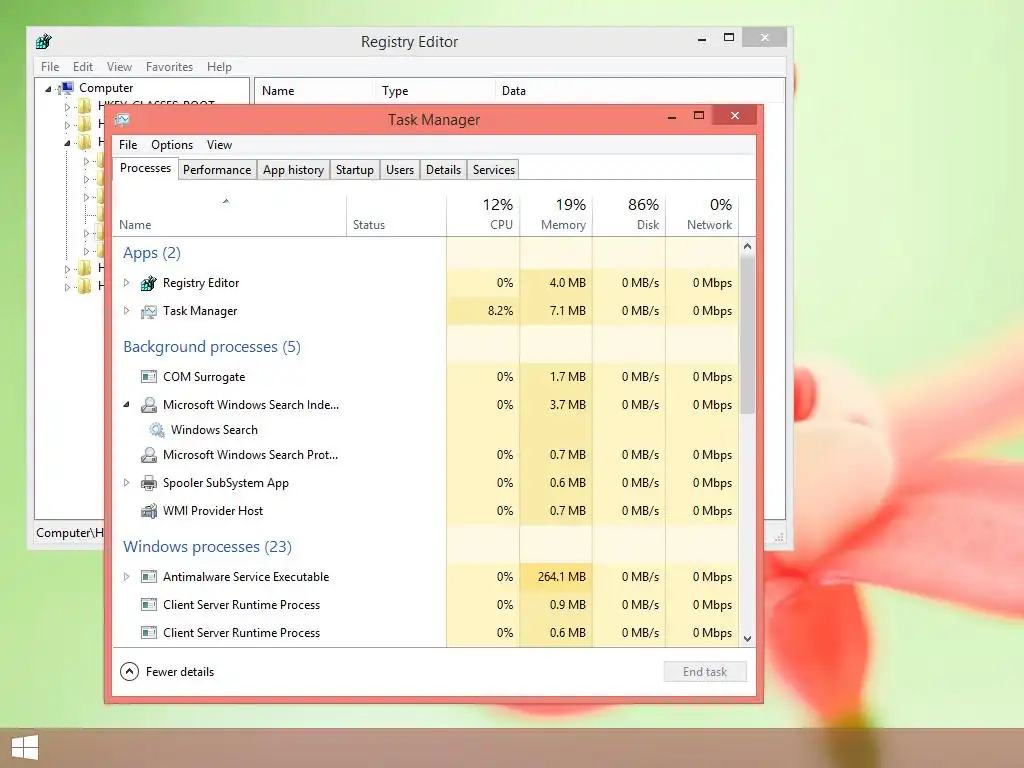Switch to the Startup tab

pos(355,170)
